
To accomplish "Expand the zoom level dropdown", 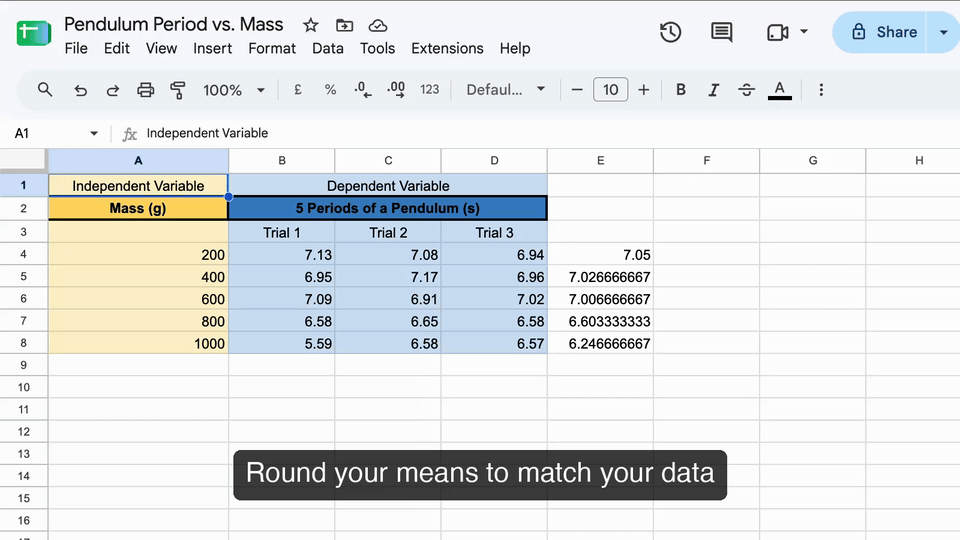I will tap(260, 90).
